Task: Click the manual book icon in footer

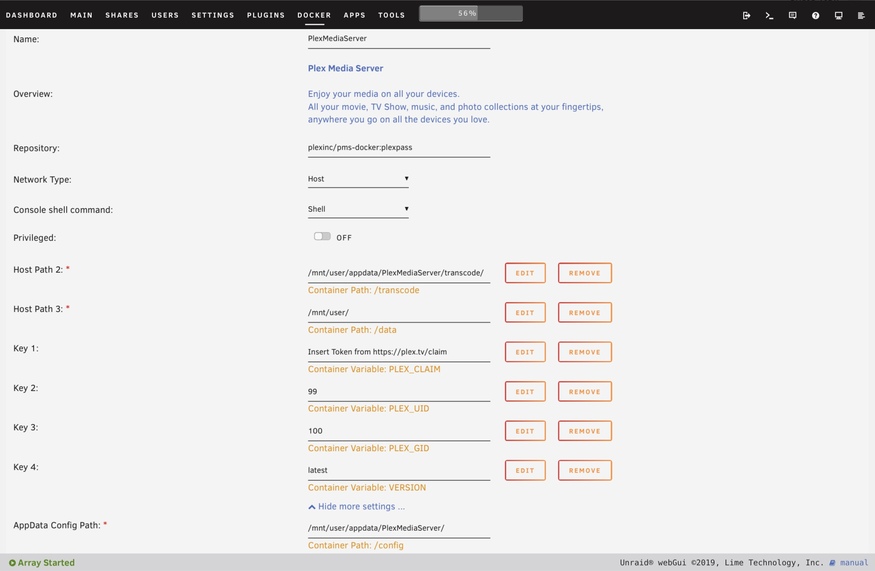Action: [x=832, y=563]
